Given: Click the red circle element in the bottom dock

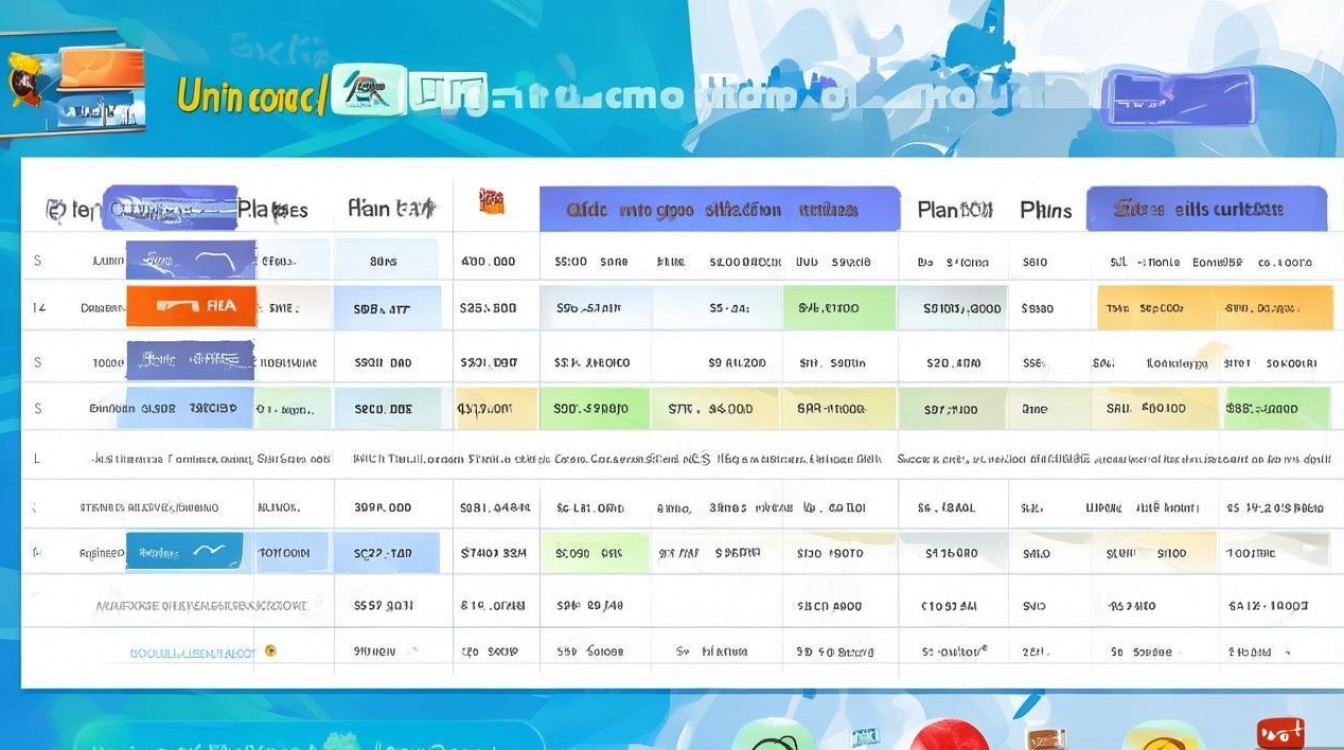Looking at the screenshot, I should coord(952,742).
